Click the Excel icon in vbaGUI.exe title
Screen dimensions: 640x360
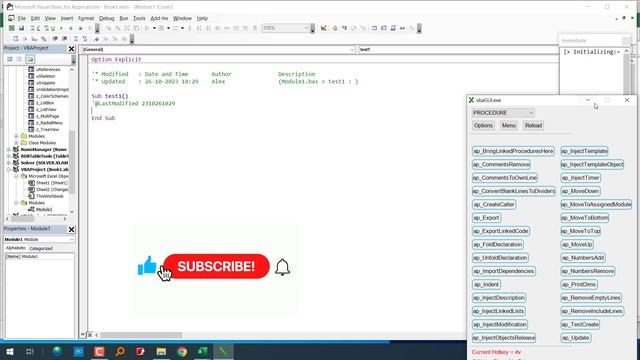(471, 100)
